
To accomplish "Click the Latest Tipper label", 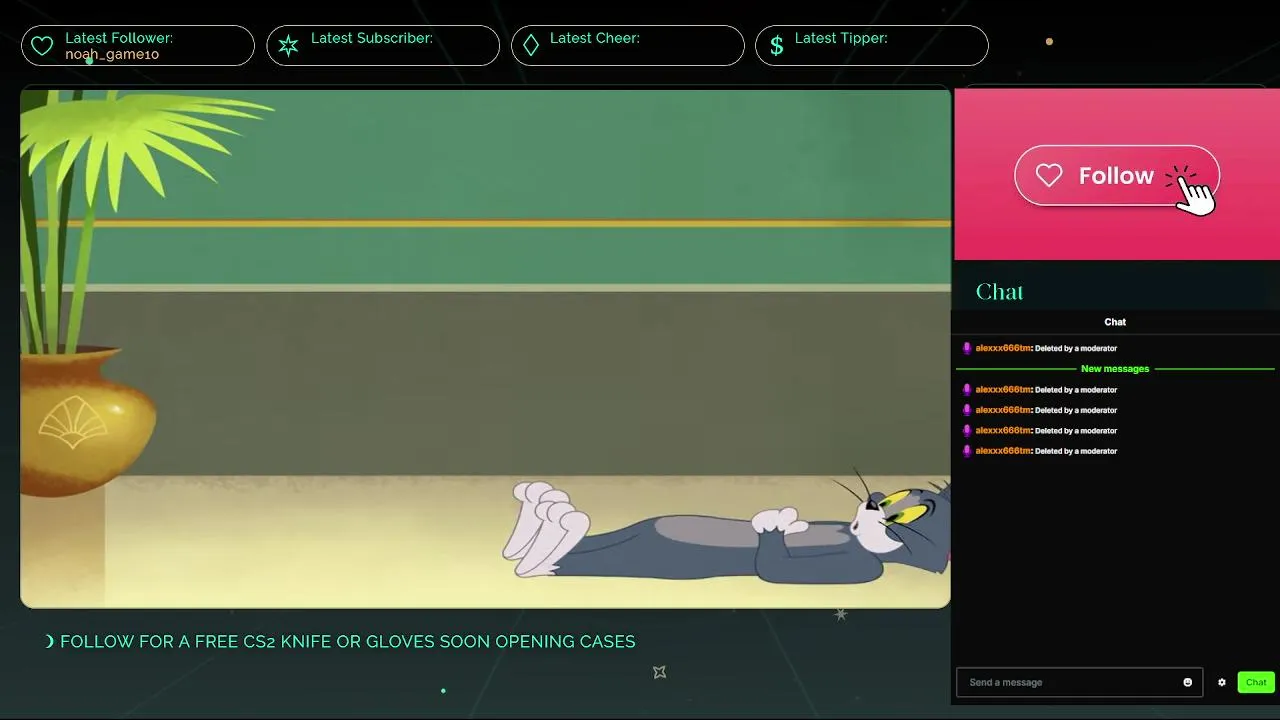I will tap(841, 38).
